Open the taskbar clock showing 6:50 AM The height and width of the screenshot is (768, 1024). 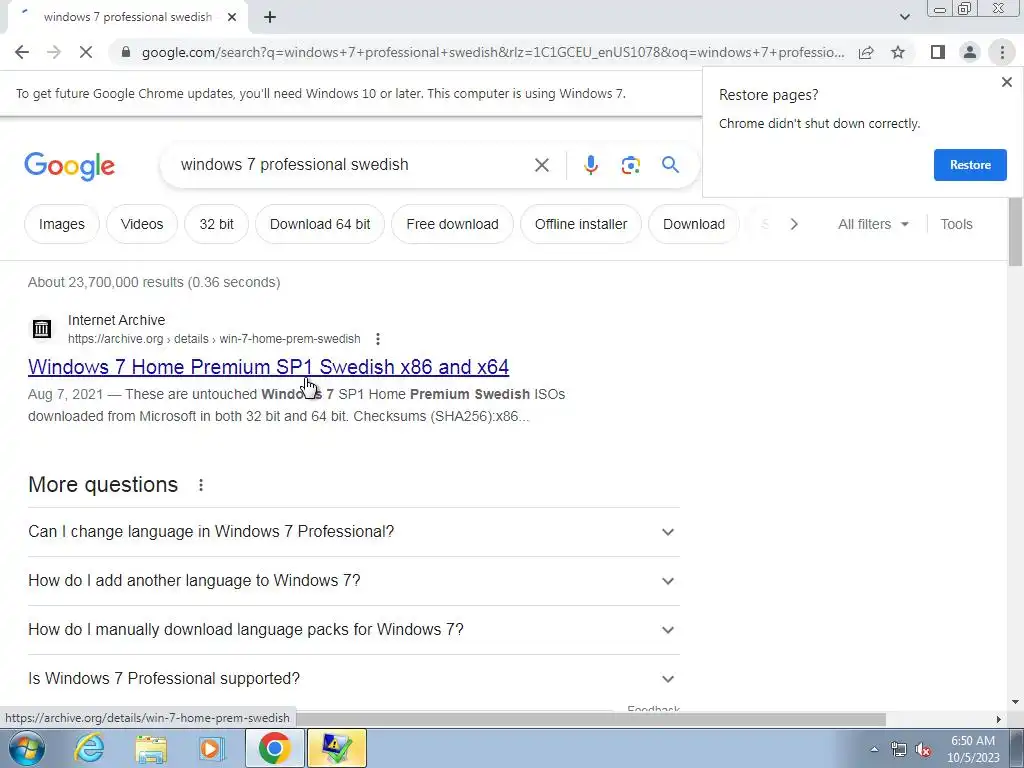pyautogui.click(x=973, y=749)
